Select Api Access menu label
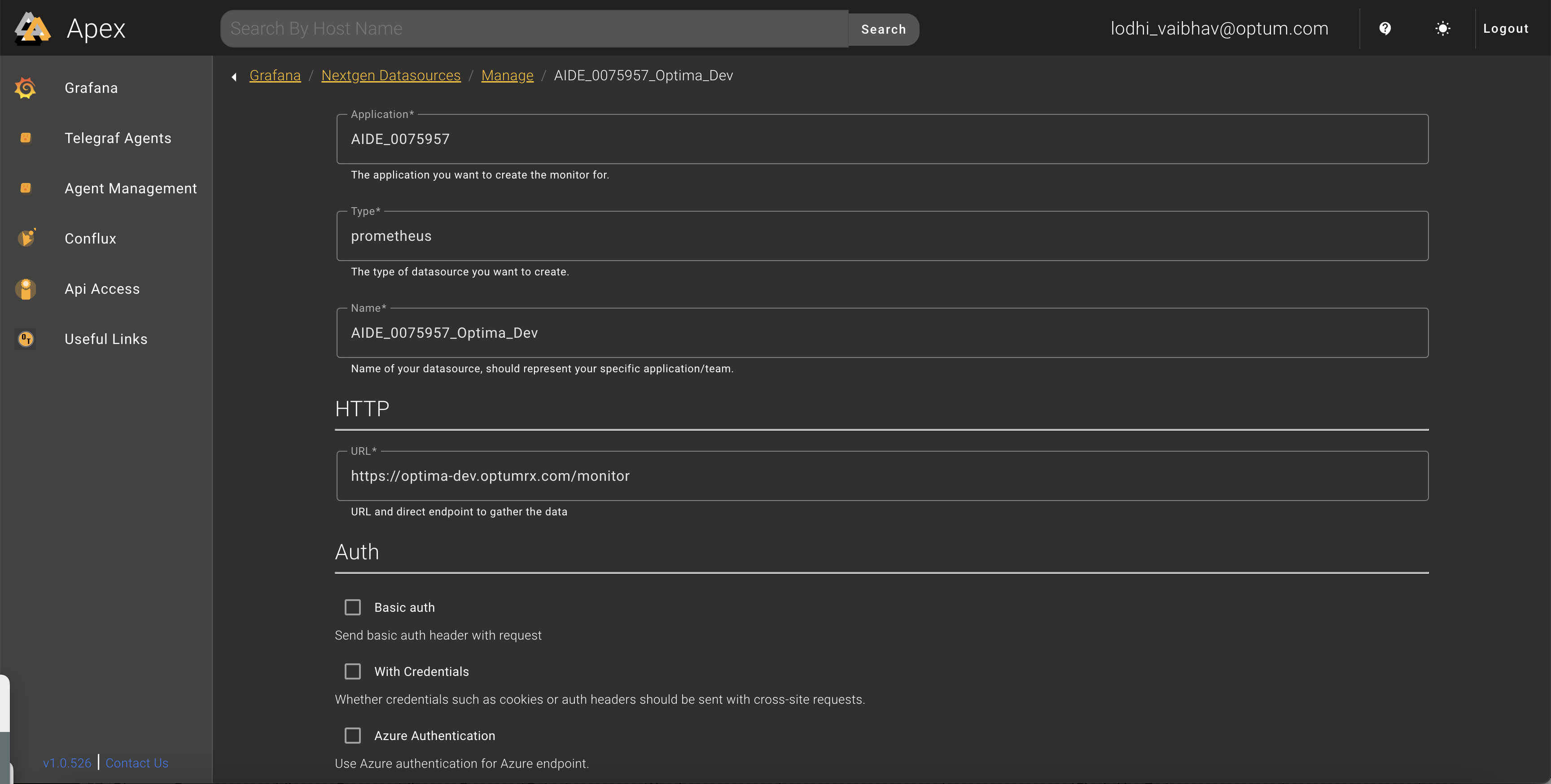The height and width of the screenshot is (784, 1551). coord(102,289)
